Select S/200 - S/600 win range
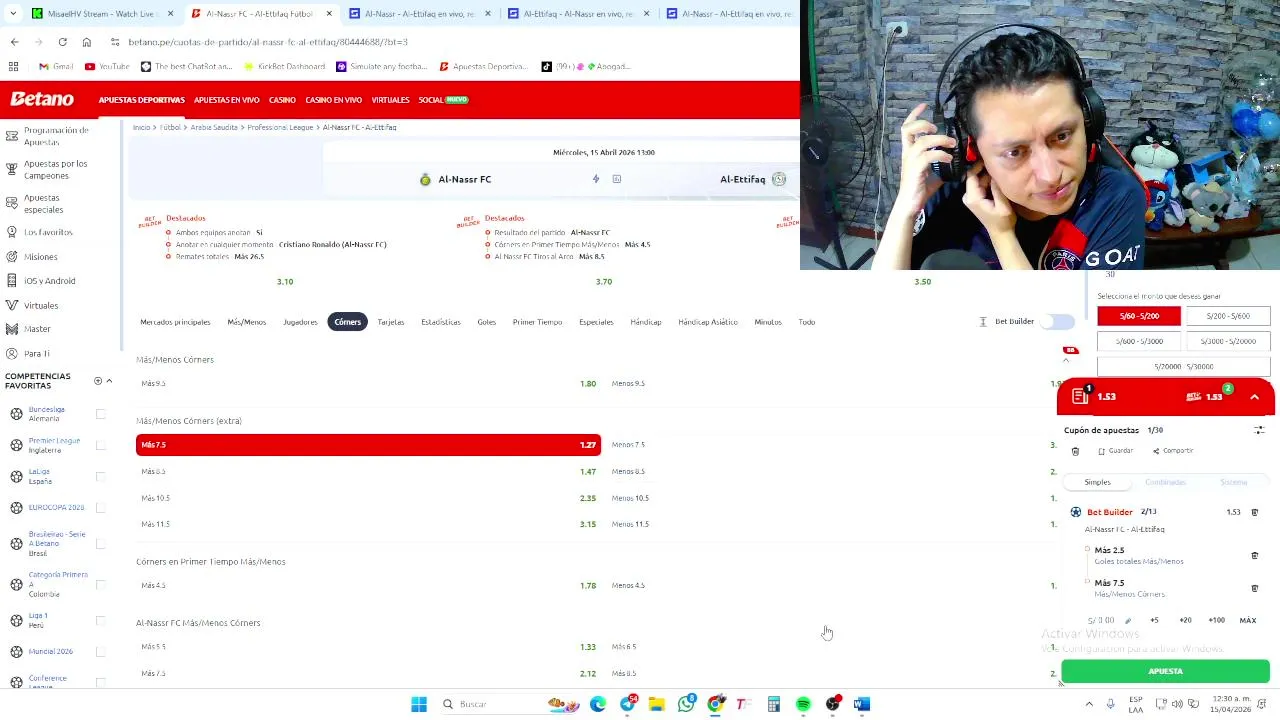1280x720 pixels. (x=1228, y=316)
